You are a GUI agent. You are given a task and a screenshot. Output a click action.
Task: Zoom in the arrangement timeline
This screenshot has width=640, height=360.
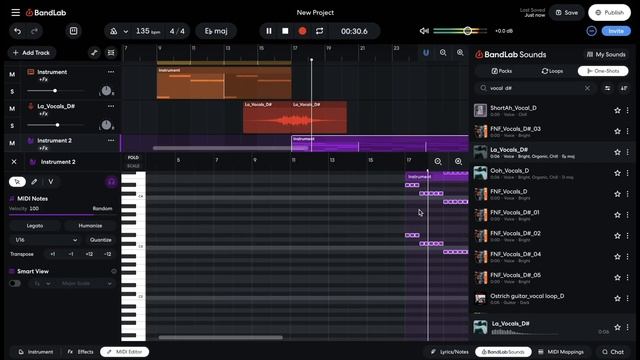[460, 53]
